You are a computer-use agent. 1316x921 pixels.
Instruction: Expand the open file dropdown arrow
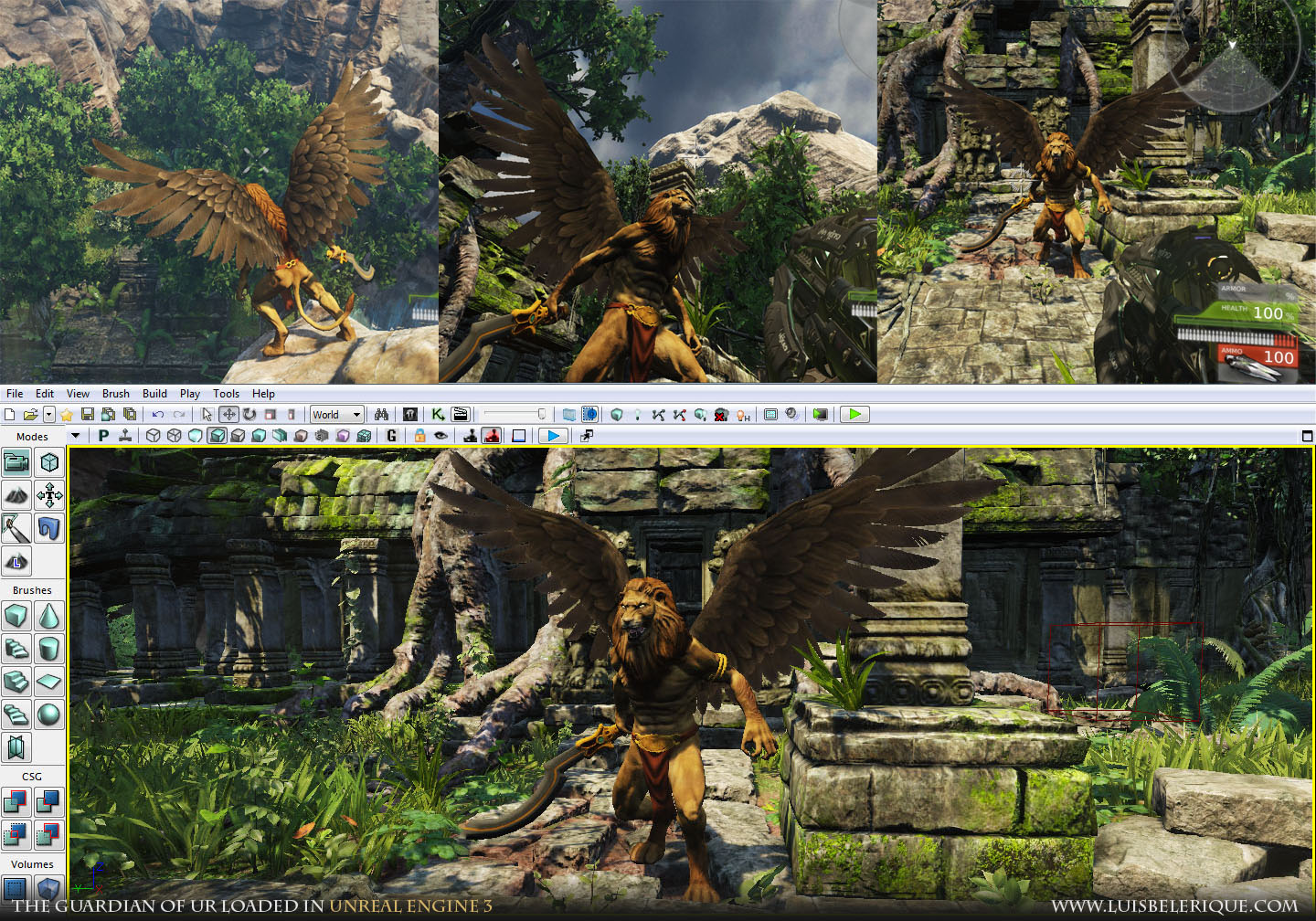(x=48, y=415)
